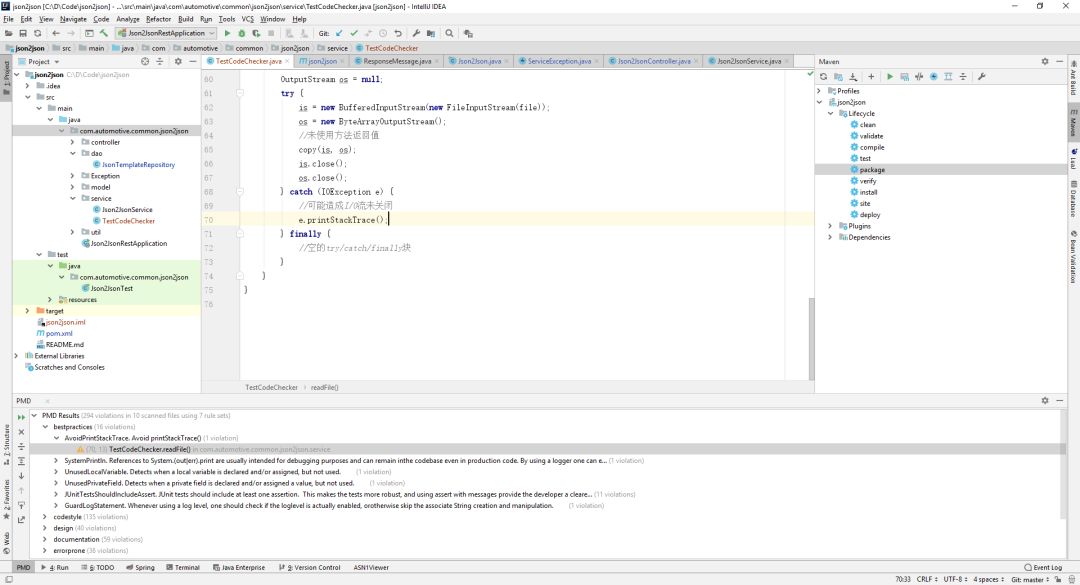The height and width of the screenshot is (585, 1080).
Task: Rerun PMD analysis green arrows icon
Action: 21,416
